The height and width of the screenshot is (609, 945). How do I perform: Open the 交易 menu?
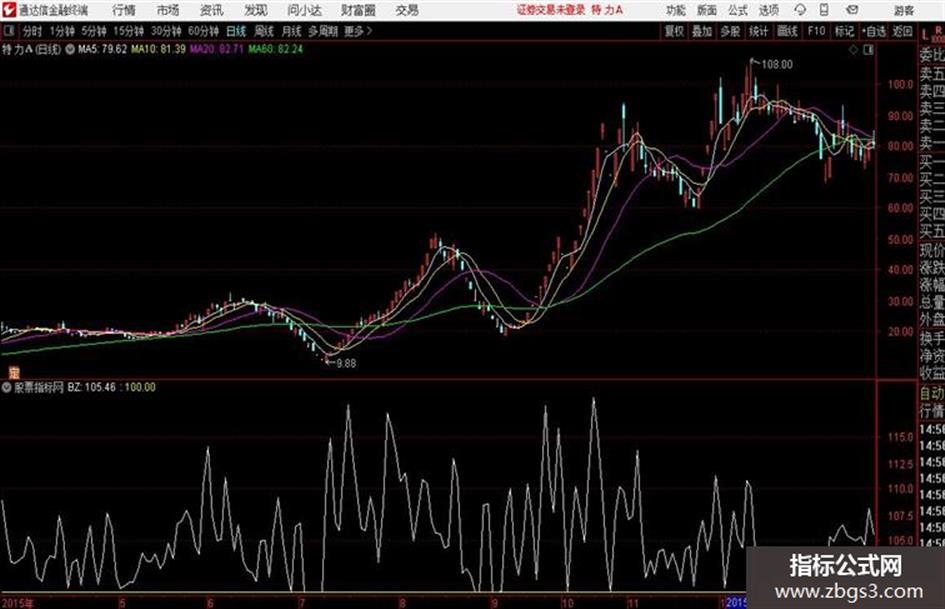pos(407,10)
